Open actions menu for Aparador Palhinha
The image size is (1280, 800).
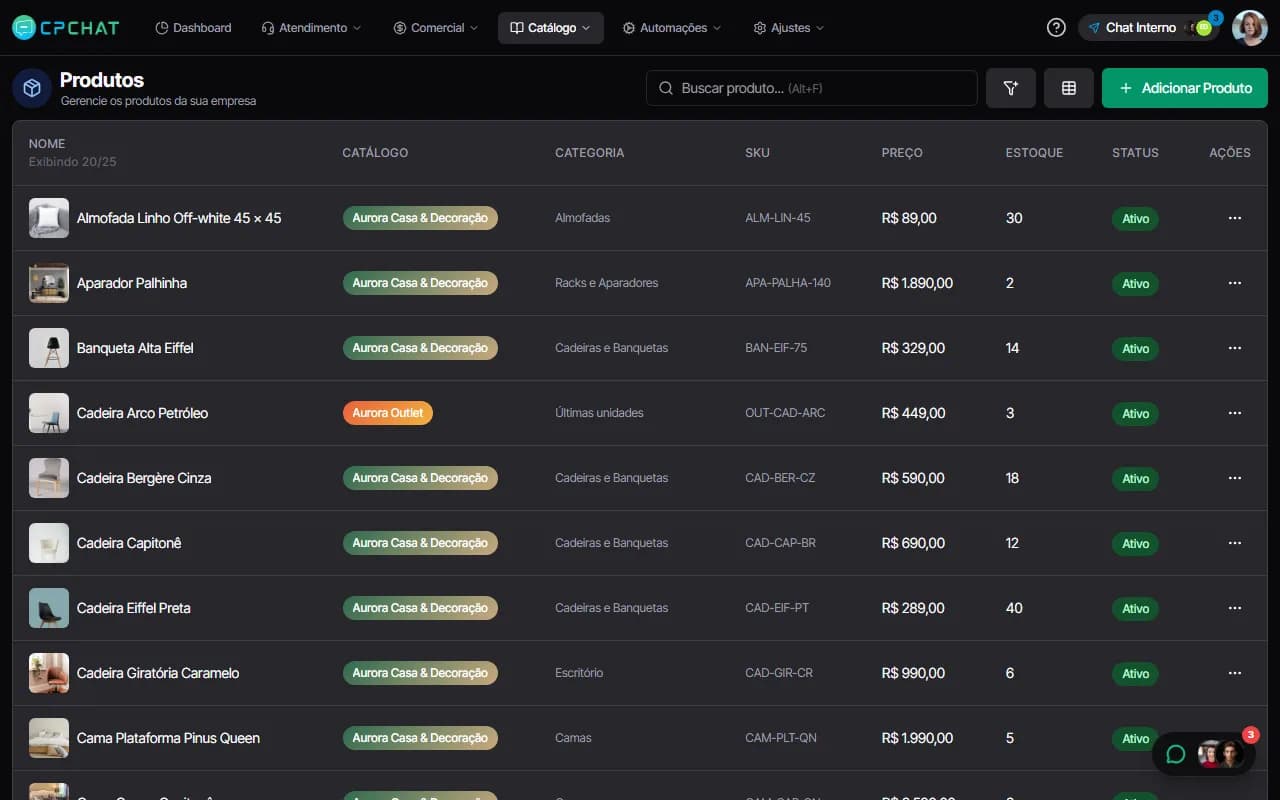(1235, 283)
